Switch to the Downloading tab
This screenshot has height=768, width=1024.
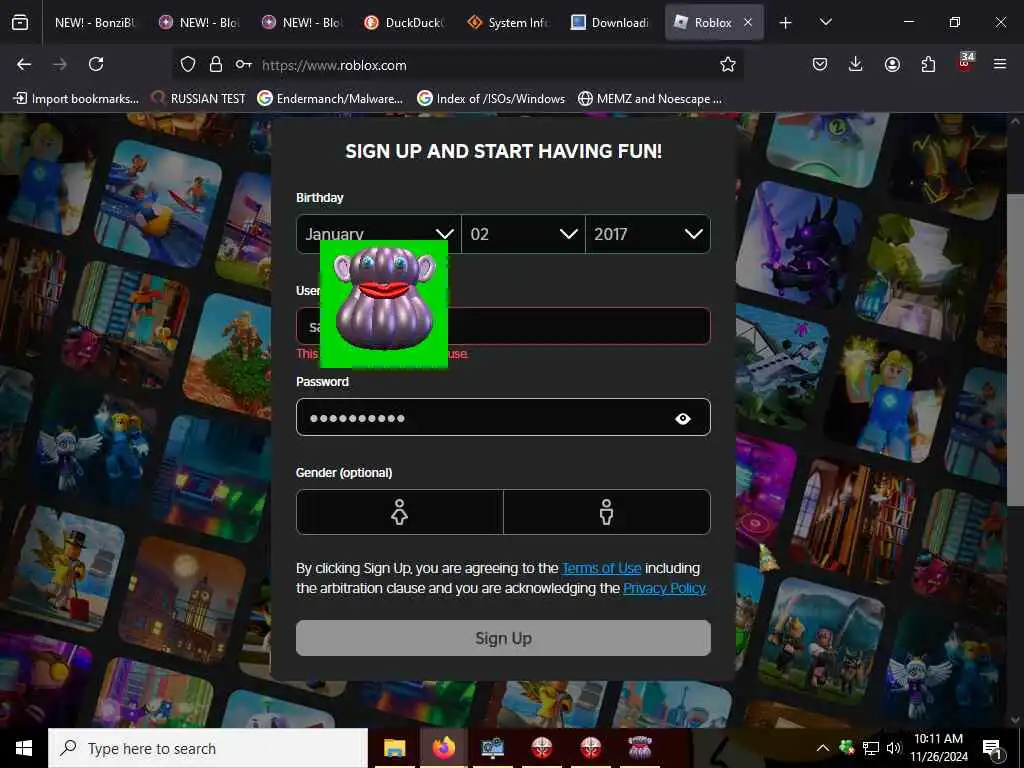tap(612, 22)
